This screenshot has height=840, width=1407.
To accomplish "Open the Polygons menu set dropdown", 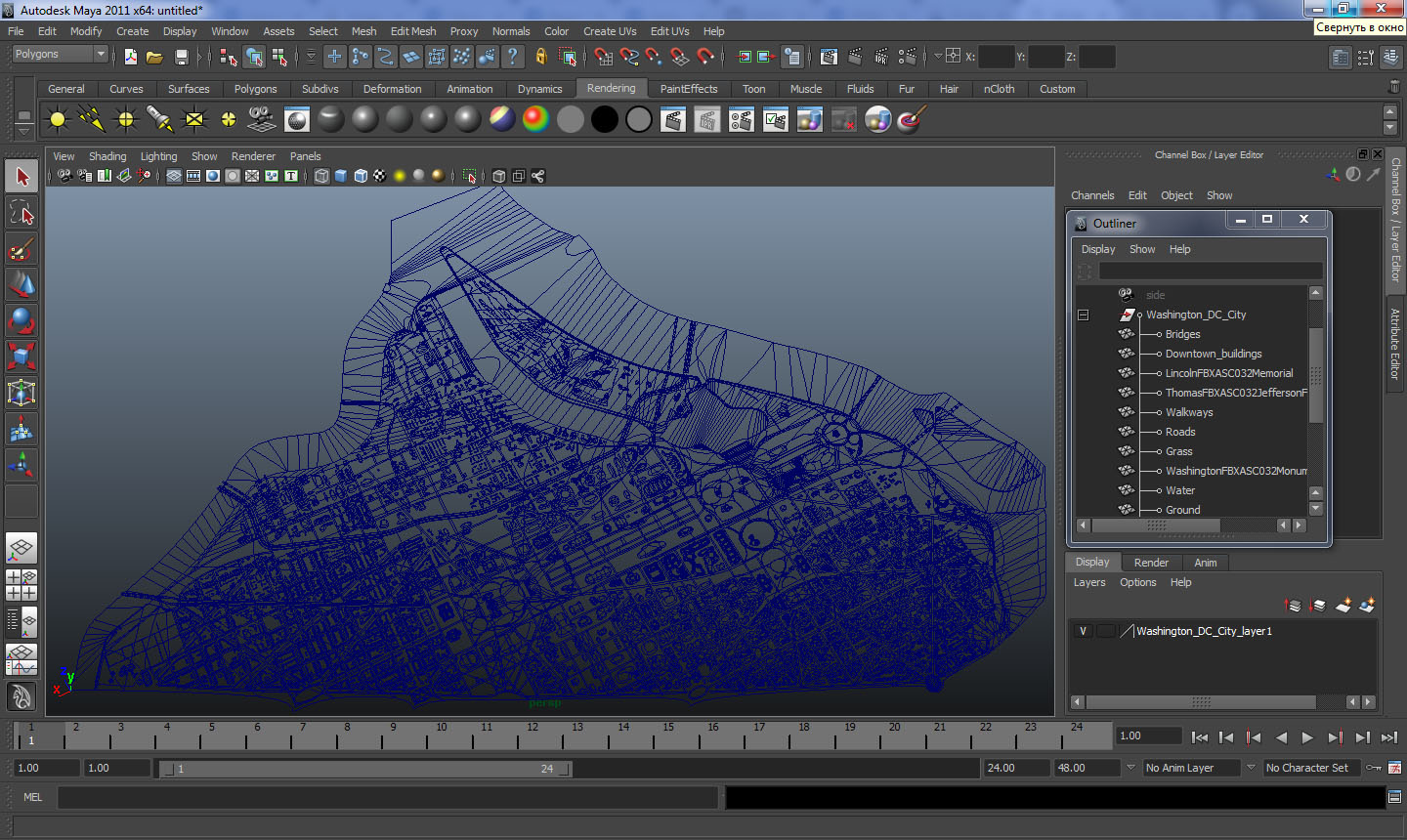I will [60, 54].
